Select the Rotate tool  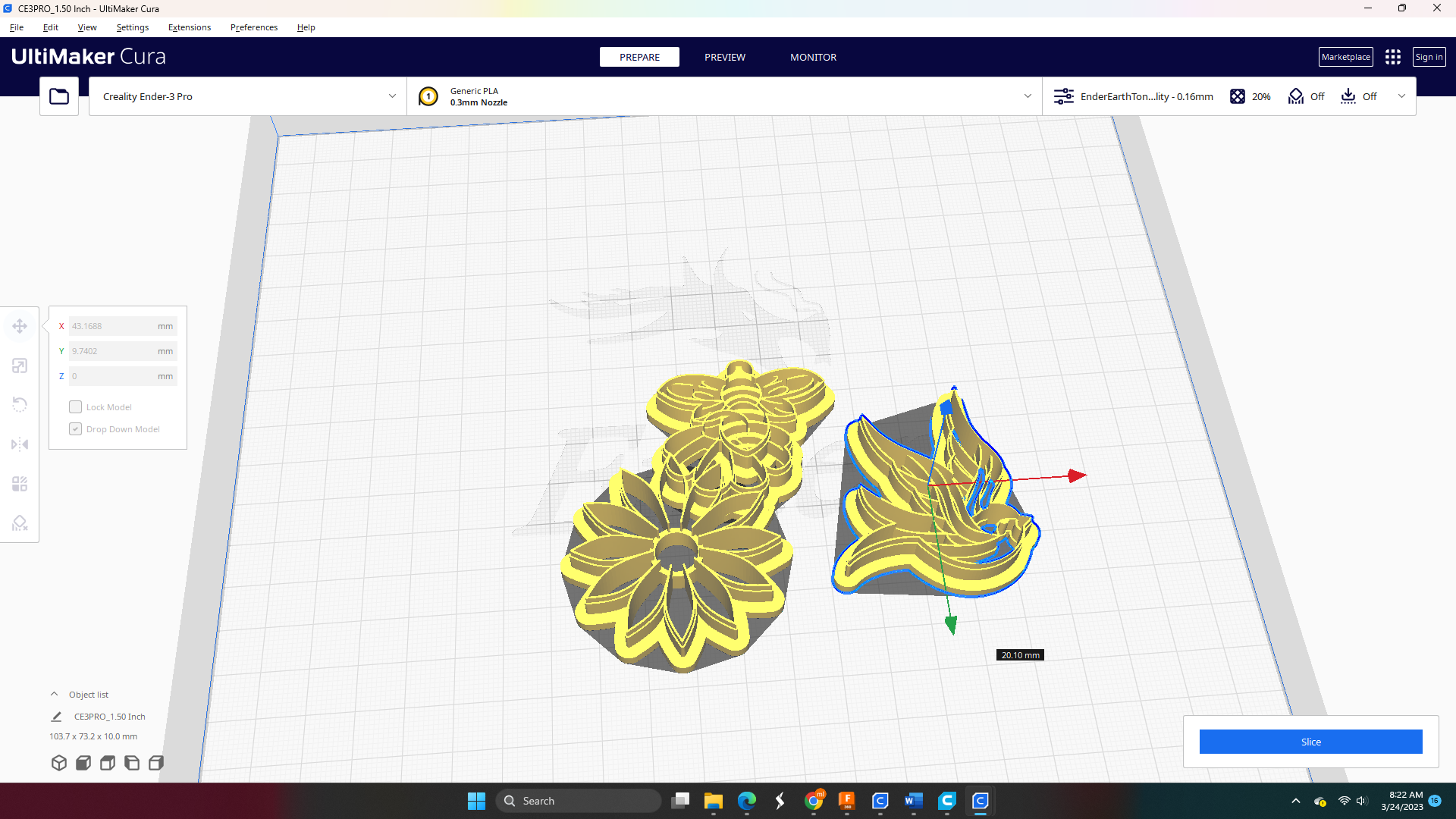click(19, 404)
